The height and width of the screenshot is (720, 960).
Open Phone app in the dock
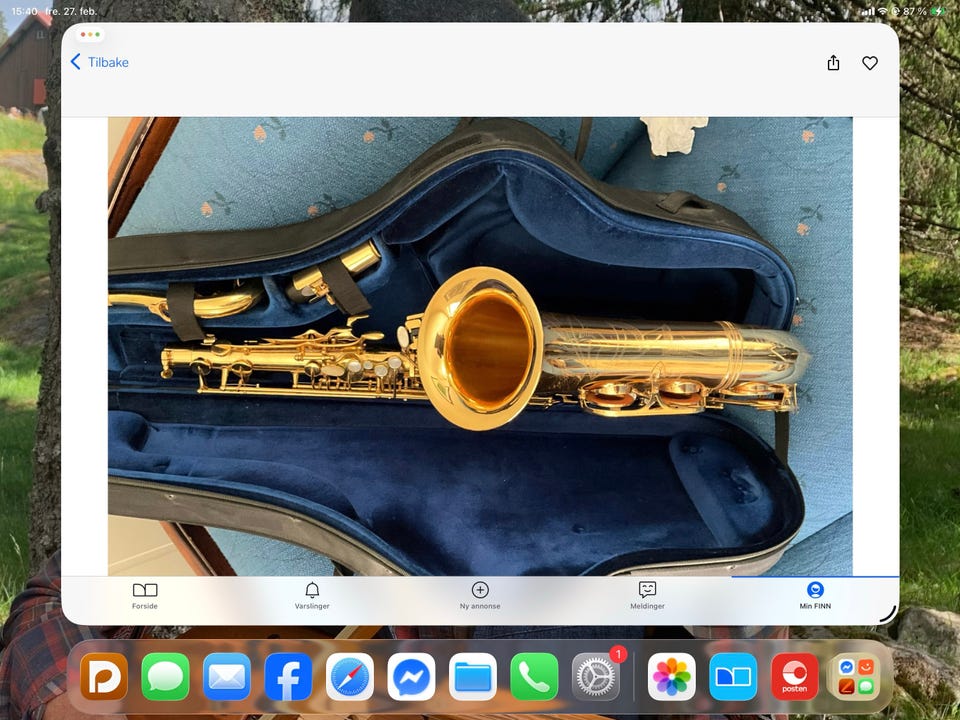click(x=534, y=677)
